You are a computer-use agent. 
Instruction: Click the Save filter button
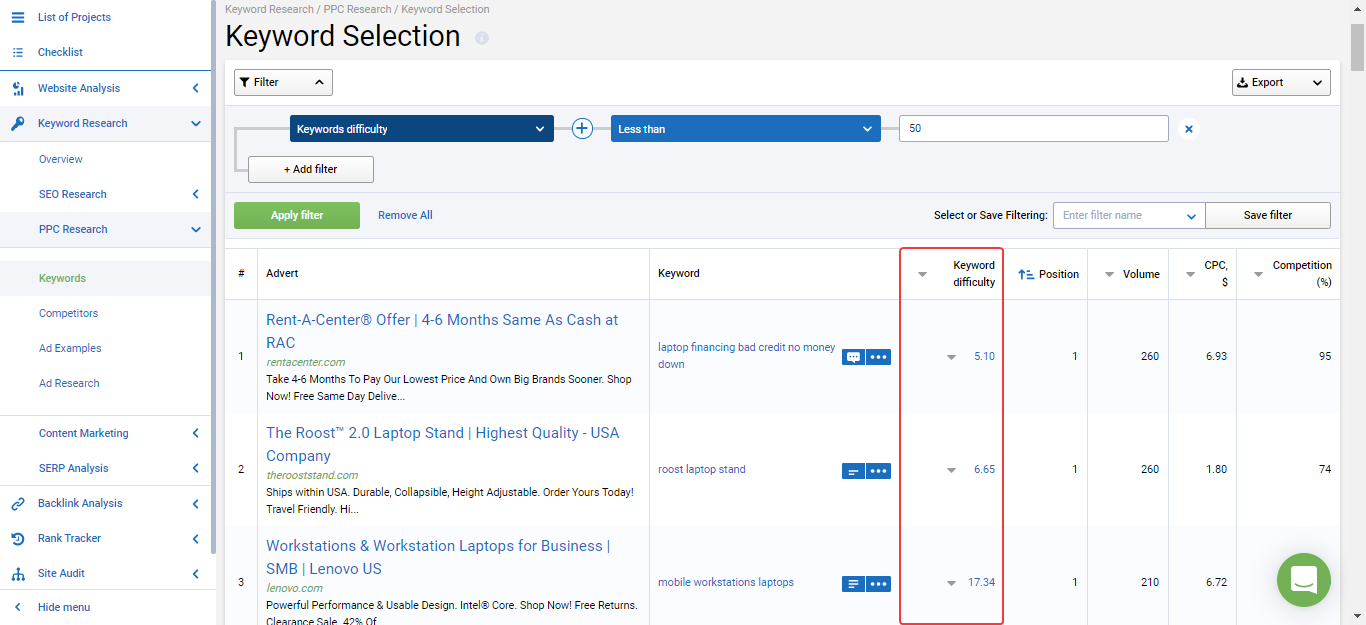point(1268,215)
